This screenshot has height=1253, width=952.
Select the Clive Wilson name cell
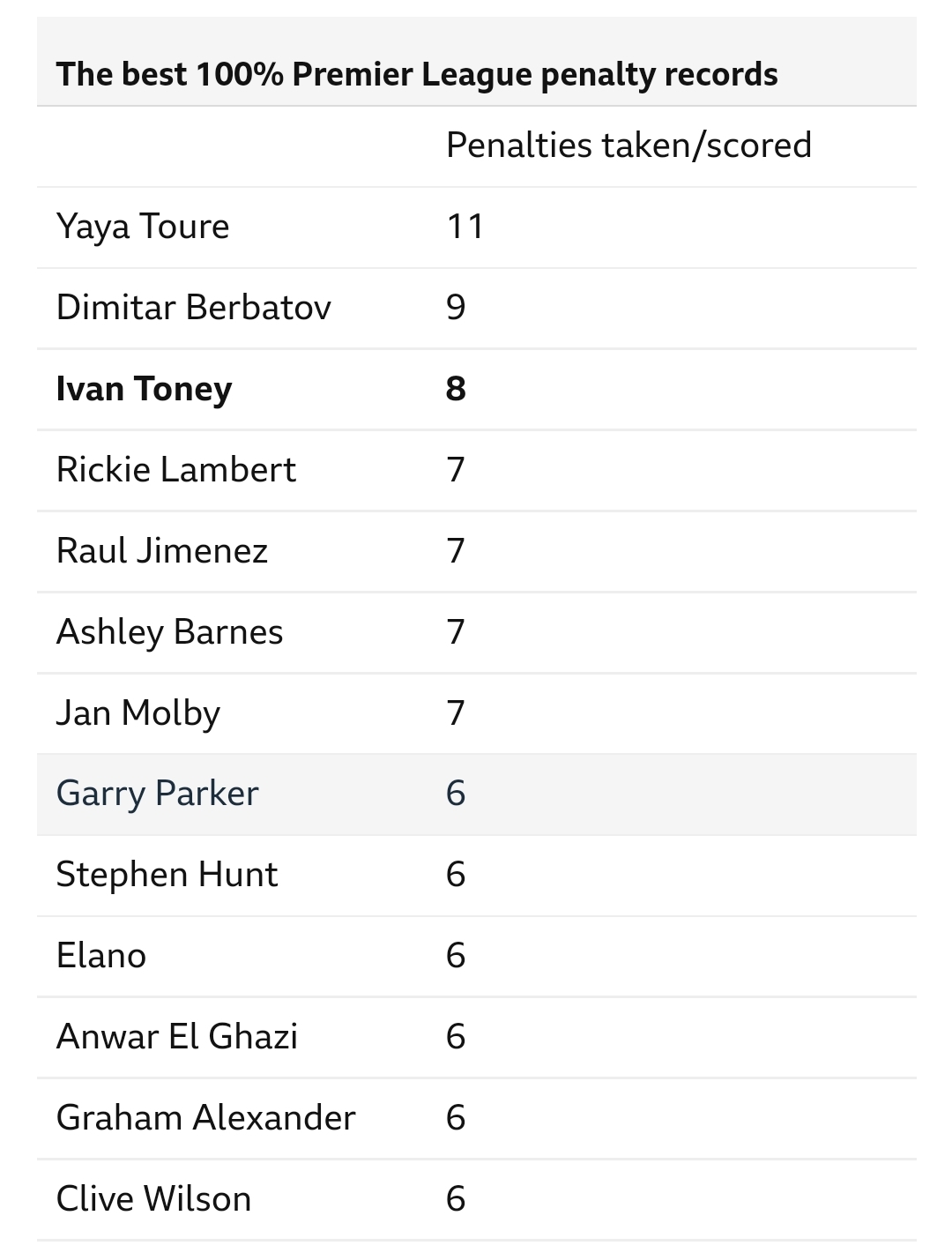(153, 1199)
